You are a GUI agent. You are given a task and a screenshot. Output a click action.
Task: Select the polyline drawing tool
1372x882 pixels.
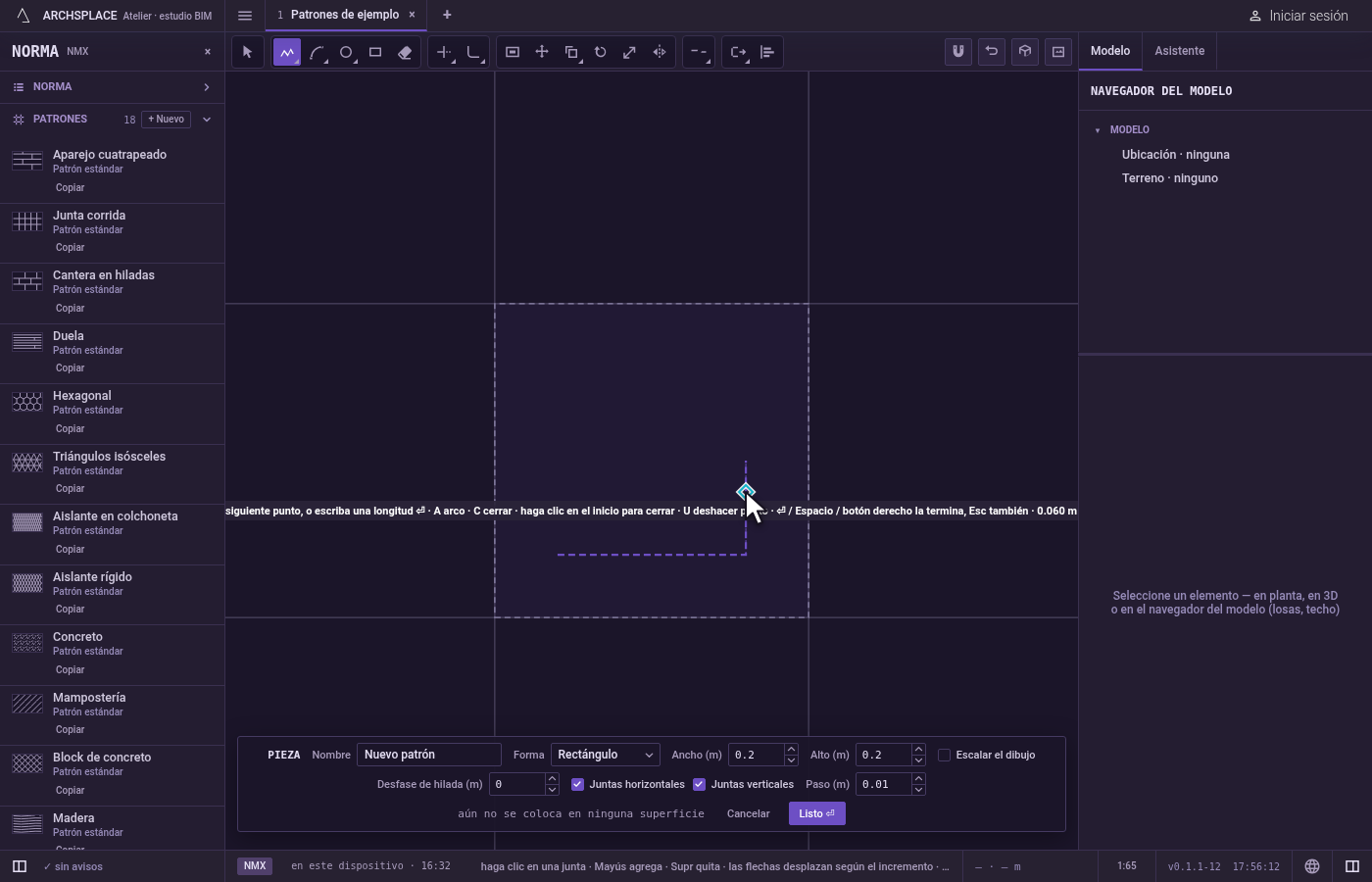point(287,52)
